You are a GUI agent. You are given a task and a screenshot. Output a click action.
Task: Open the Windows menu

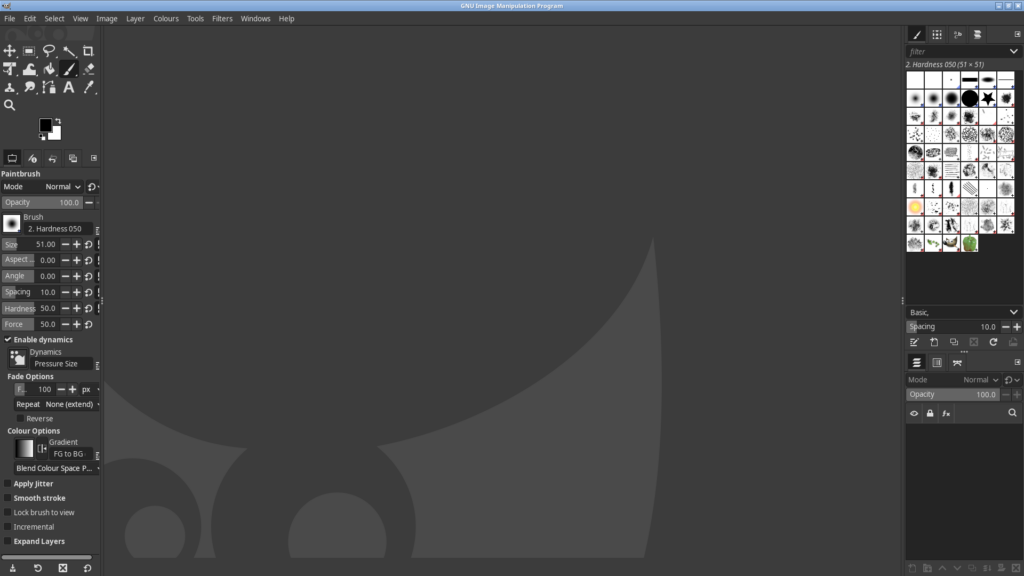point(255,18)
